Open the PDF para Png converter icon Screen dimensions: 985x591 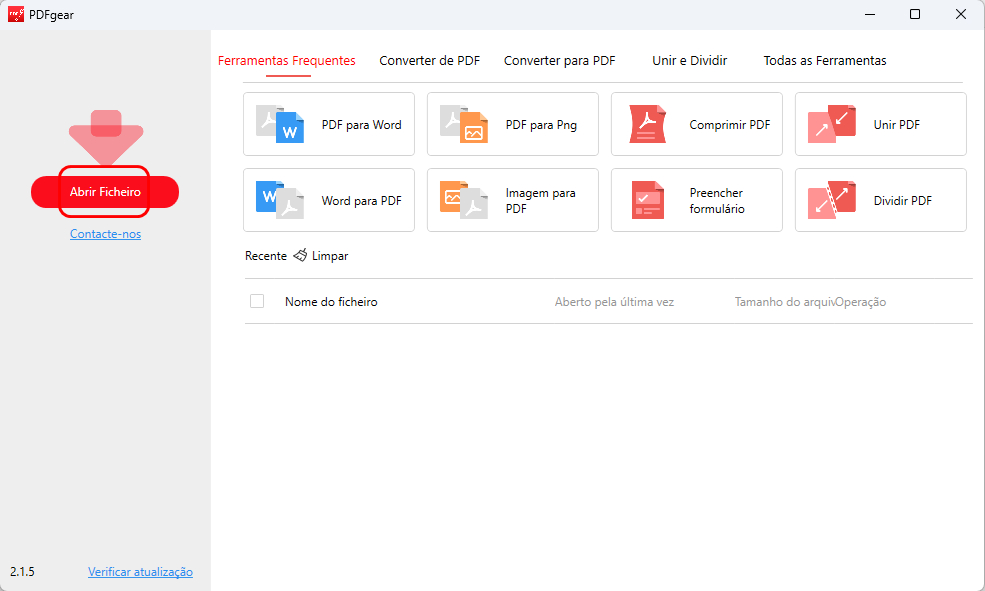pyautogui.click(x=464, y=124)
